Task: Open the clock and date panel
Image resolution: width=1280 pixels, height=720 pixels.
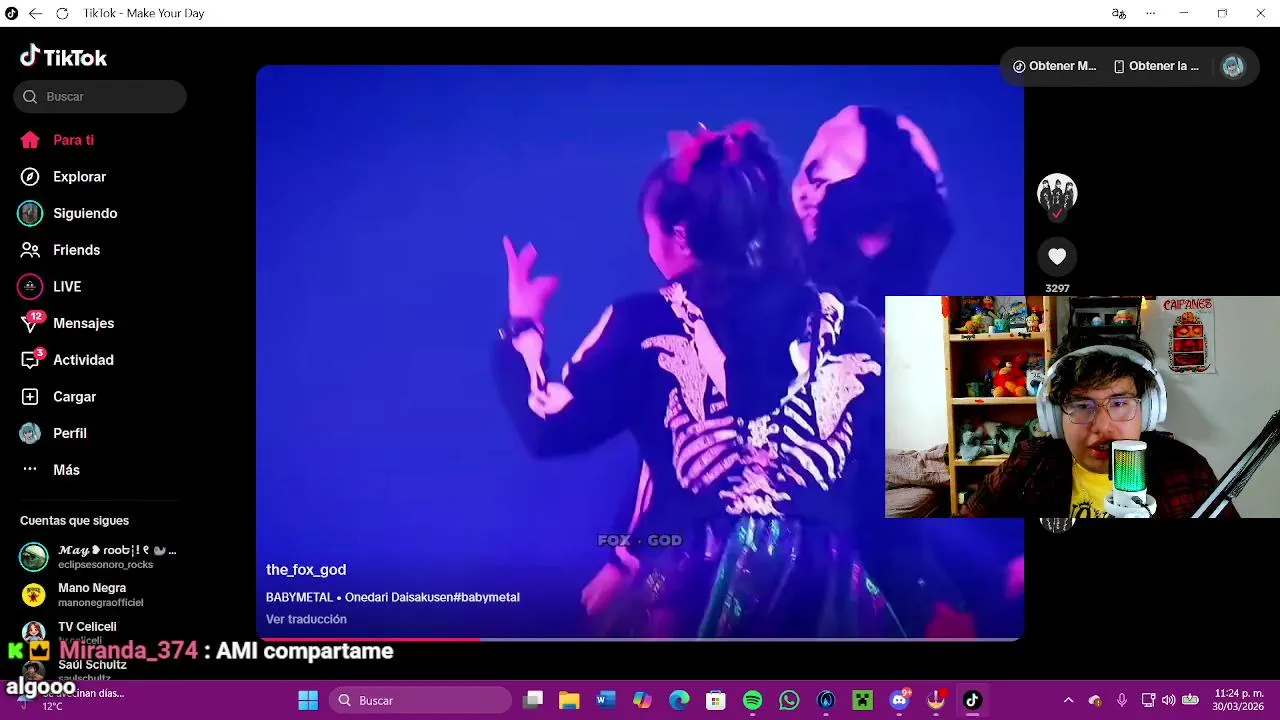Action: click(1238, 700)
